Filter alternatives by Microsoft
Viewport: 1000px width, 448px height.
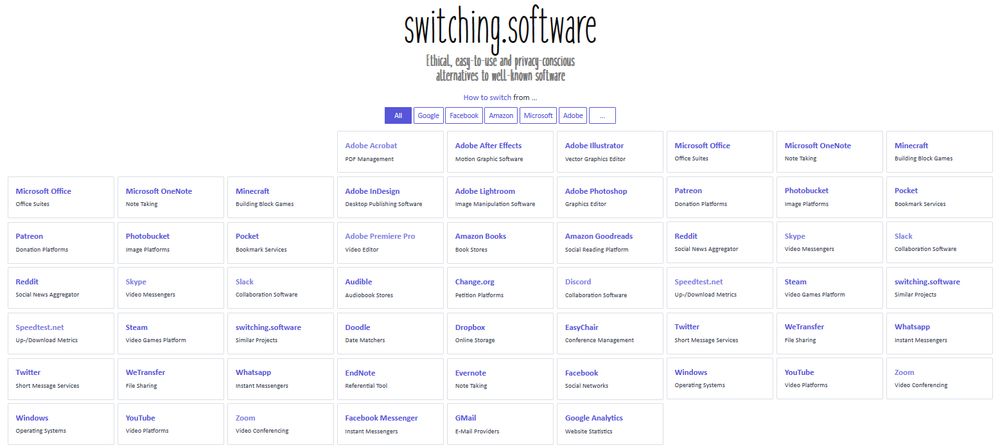(x=538, y=116)
